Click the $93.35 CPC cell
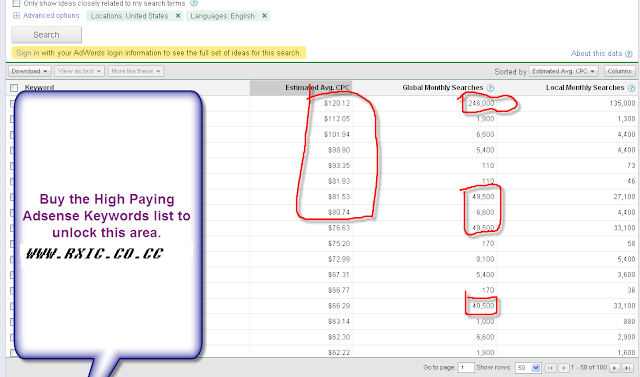Viewport: 640px width, 377px height. coord(339,166)
